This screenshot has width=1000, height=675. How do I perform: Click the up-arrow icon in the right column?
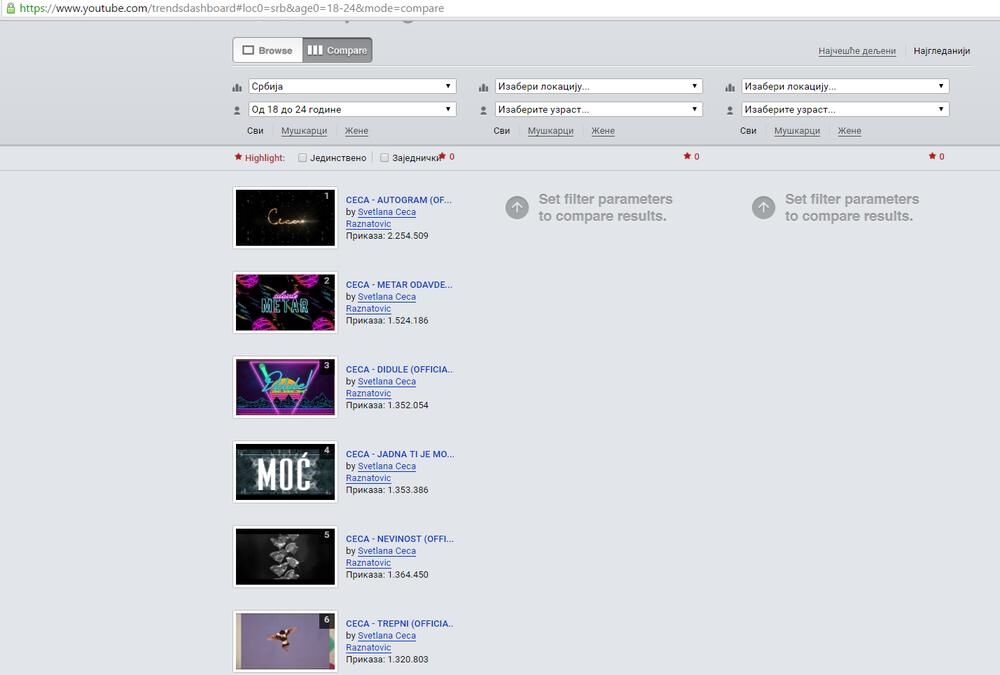pyautogui.click(x=763, y=207)
